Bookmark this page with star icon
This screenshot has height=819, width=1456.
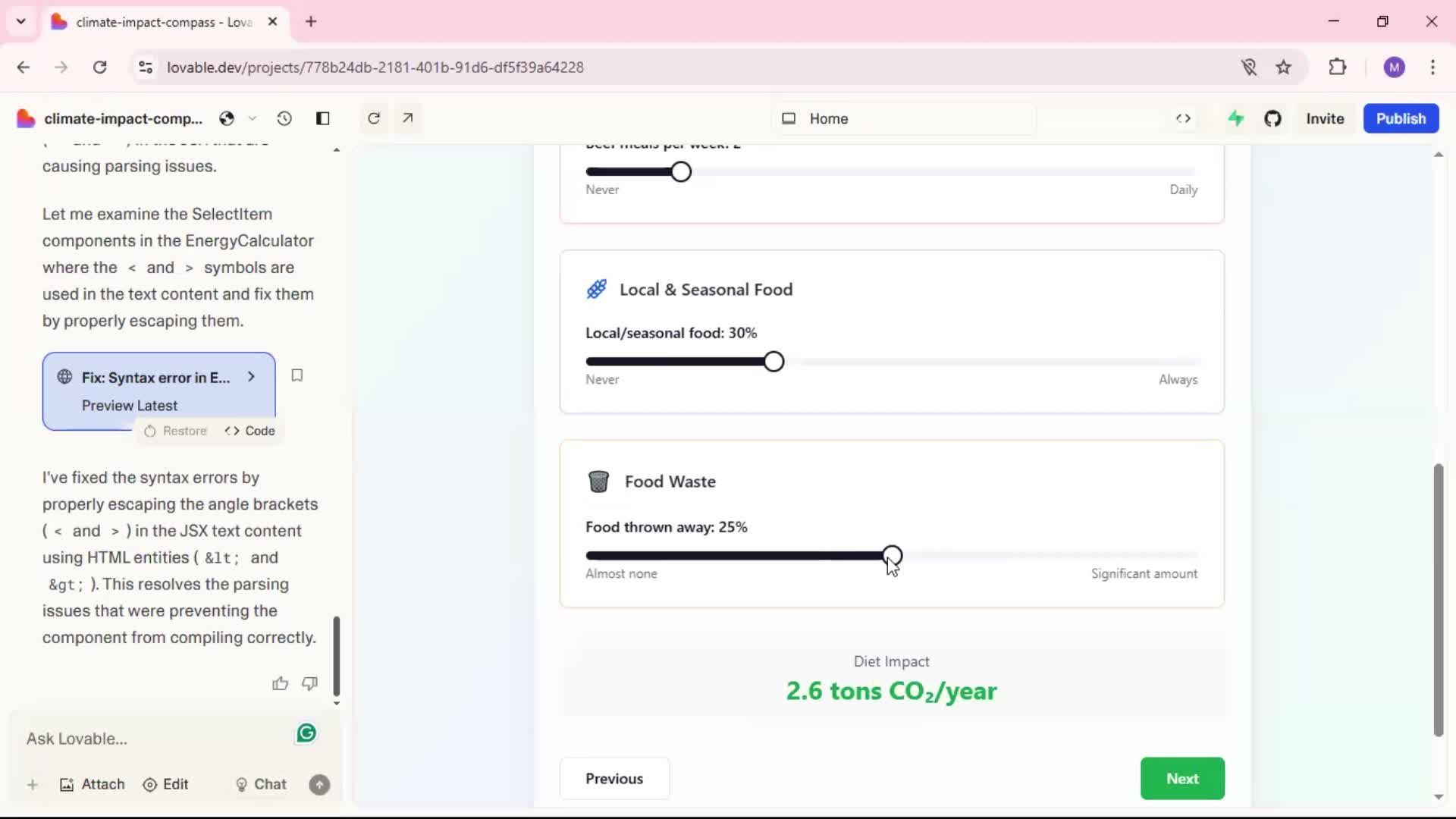pos(1283,67)
